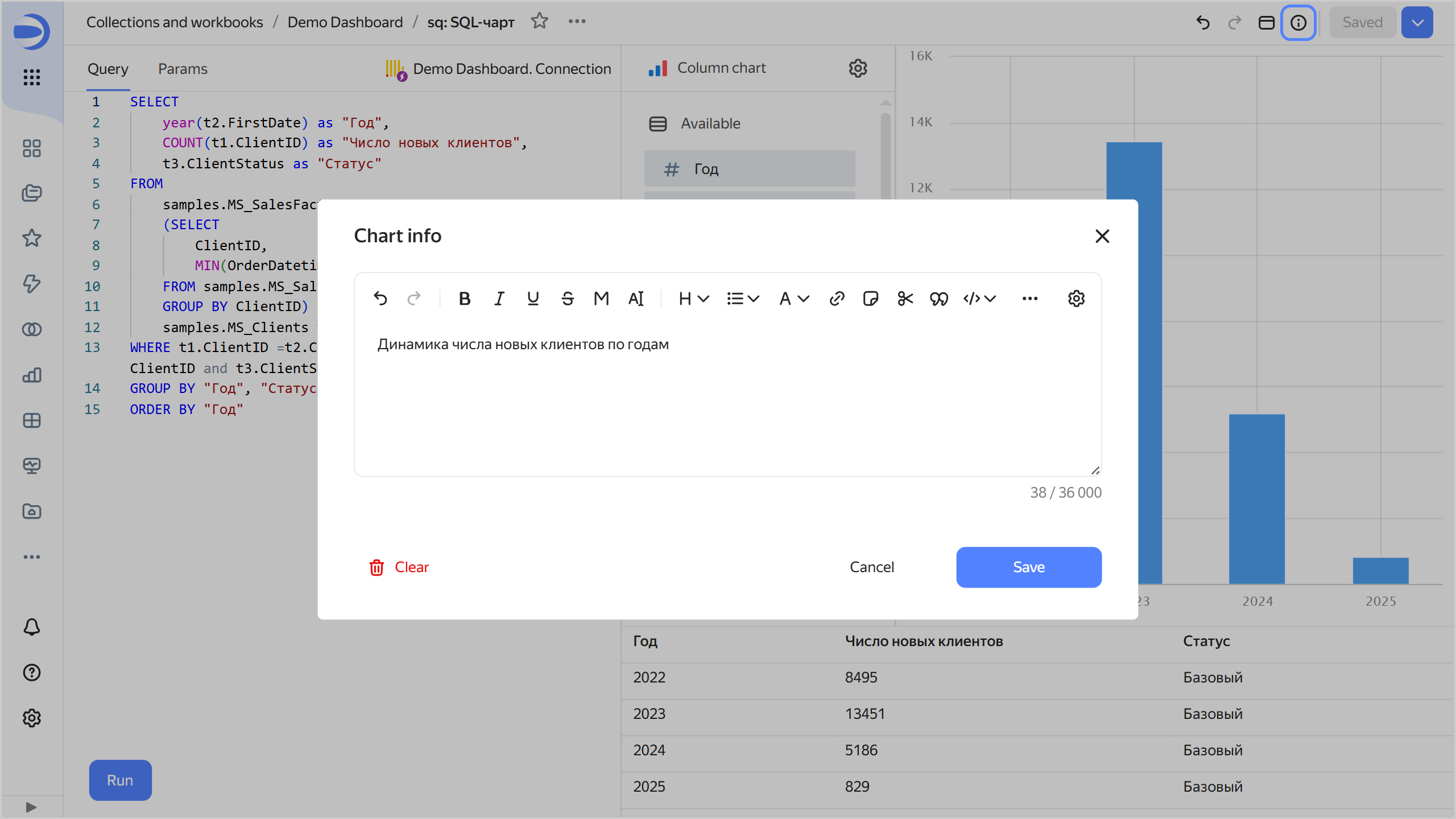Insert a quote block

click(x=938, y=299)
